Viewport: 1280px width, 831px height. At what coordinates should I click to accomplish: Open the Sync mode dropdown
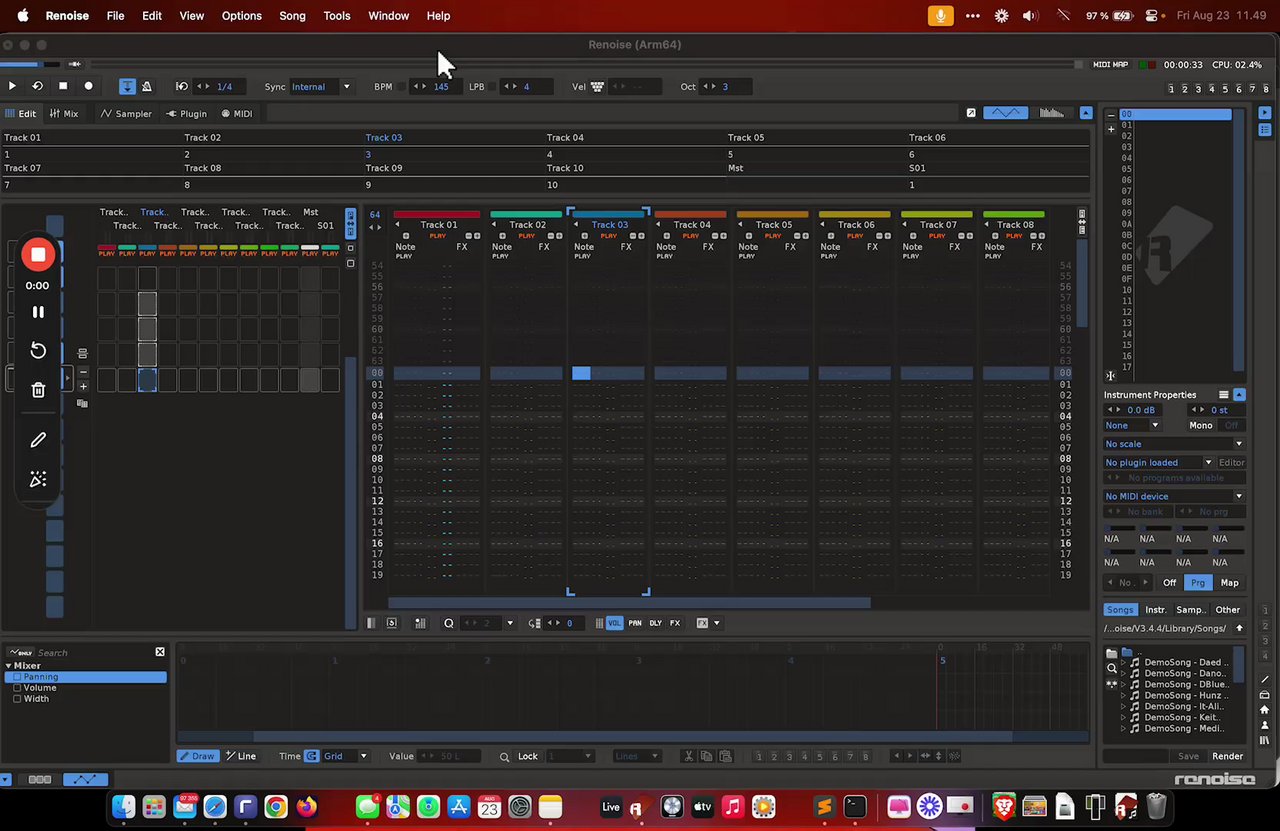point(320,86)
